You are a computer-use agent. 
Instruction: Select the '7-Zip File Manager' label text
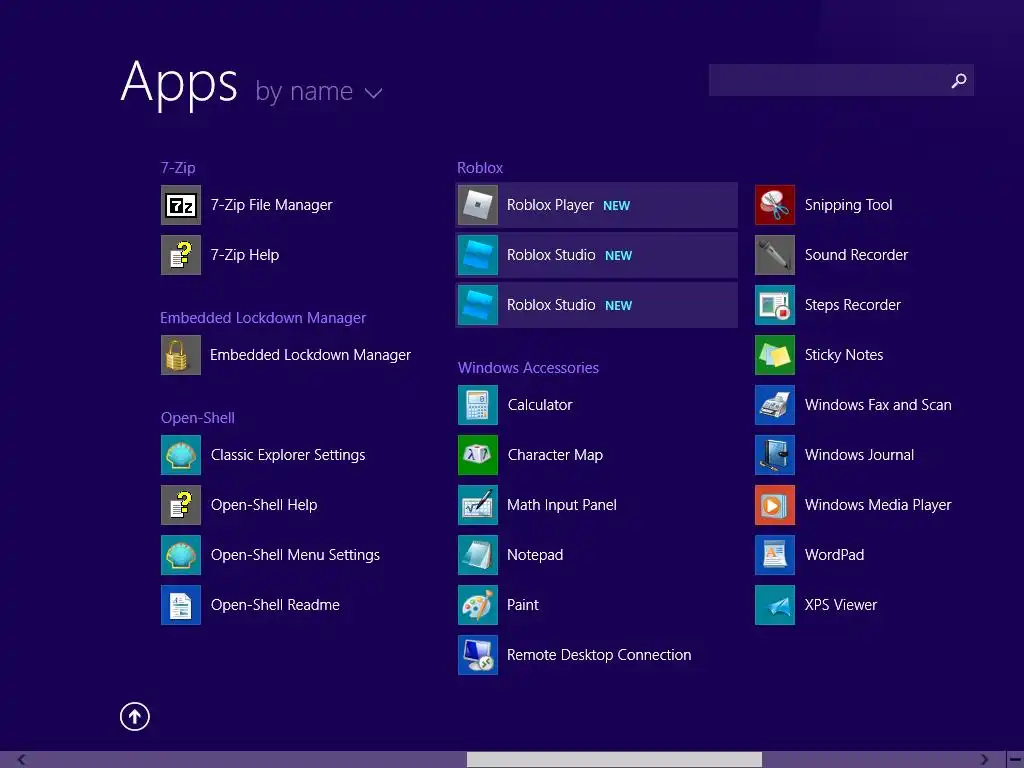click(x=271, y=205)
